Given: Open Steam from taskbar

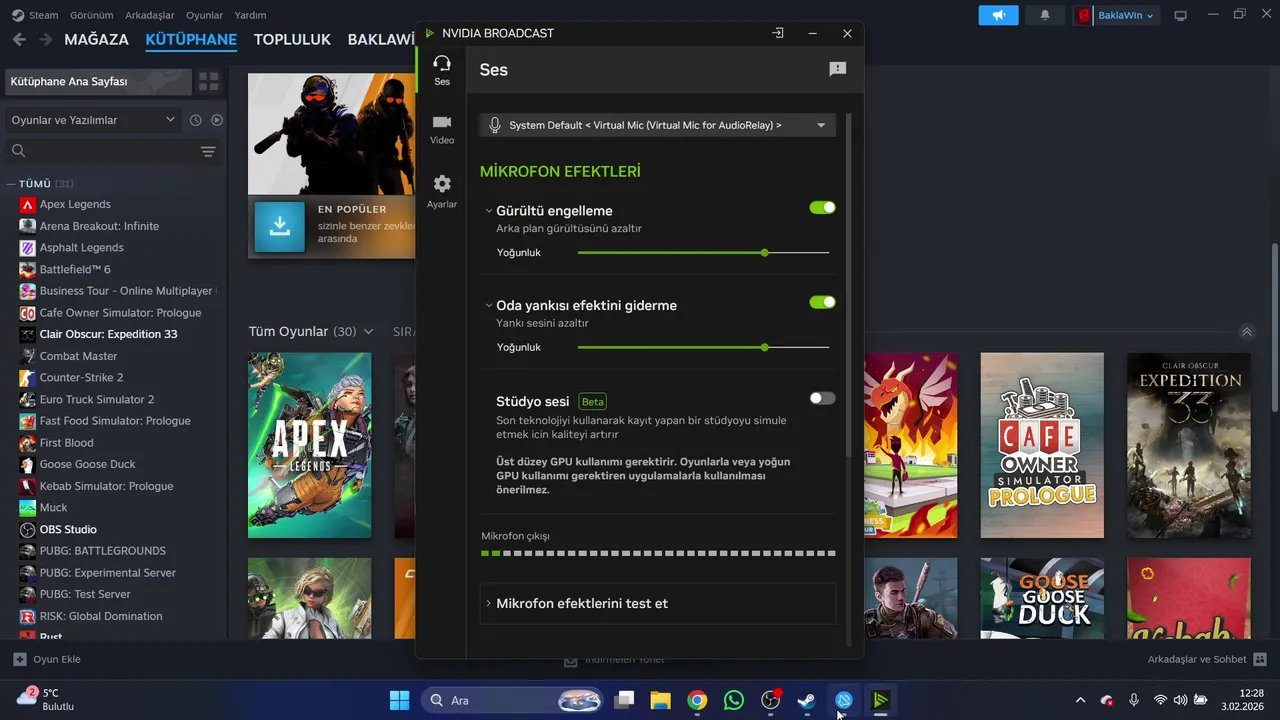Looking at the screenshot, I should 807,700.
